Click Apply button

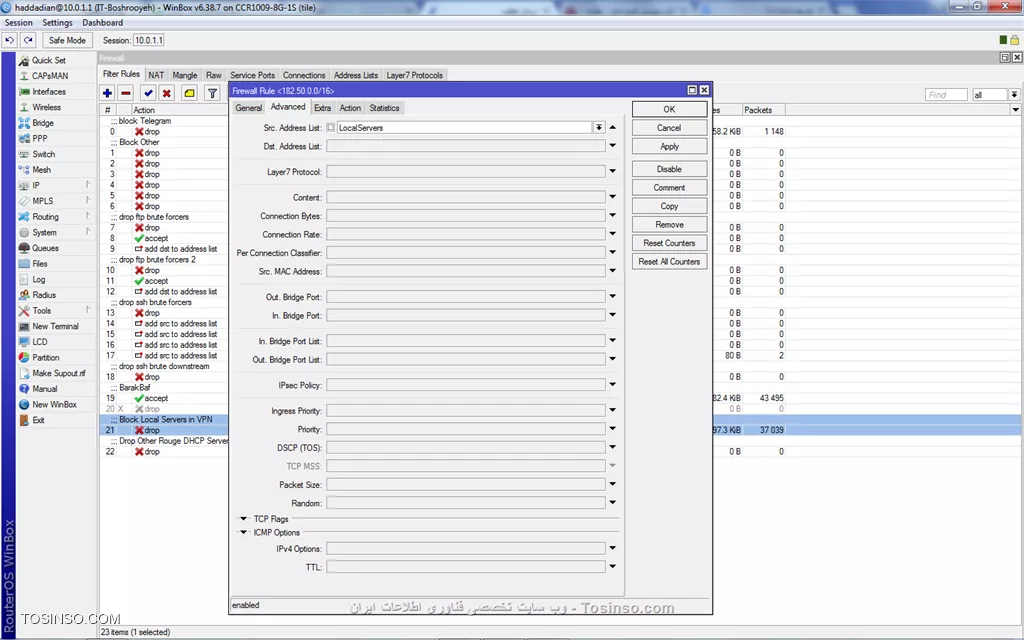point(669,146)
